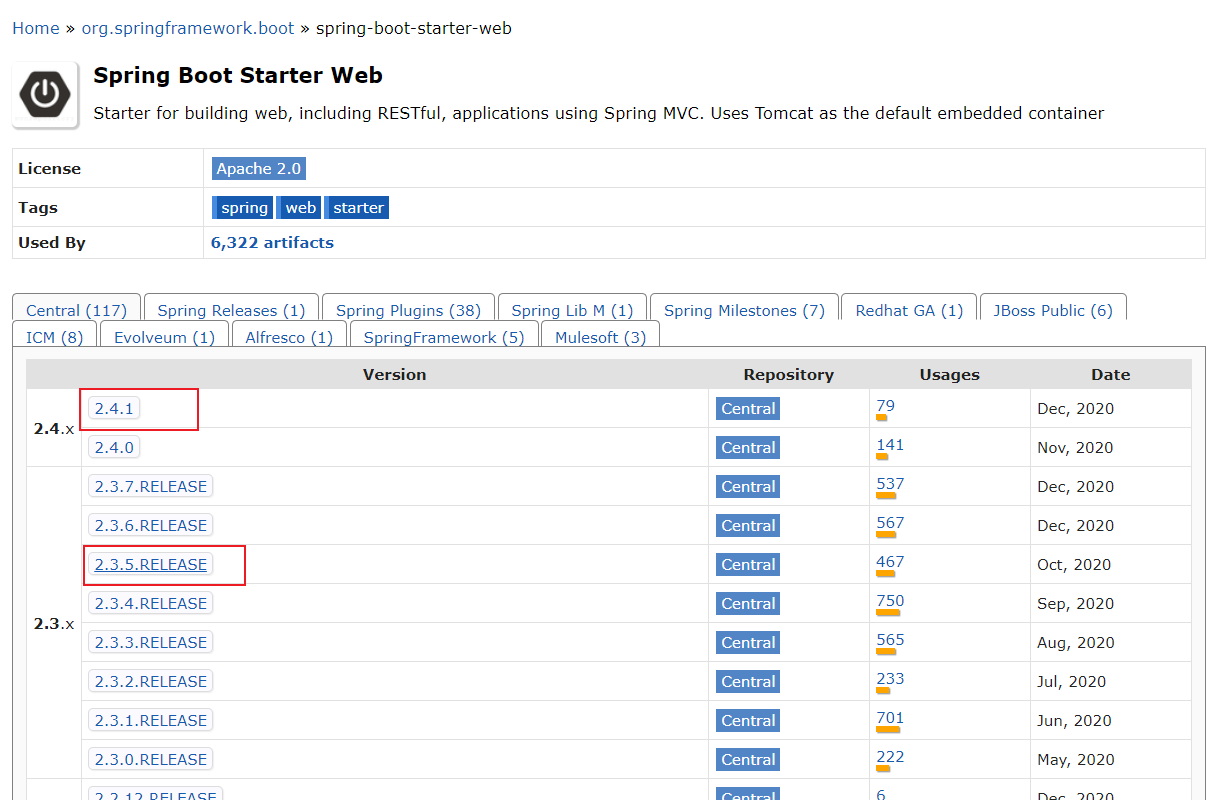
Task: Open org.springframework.boot breadcrumb link
Action: click(188, 28)
